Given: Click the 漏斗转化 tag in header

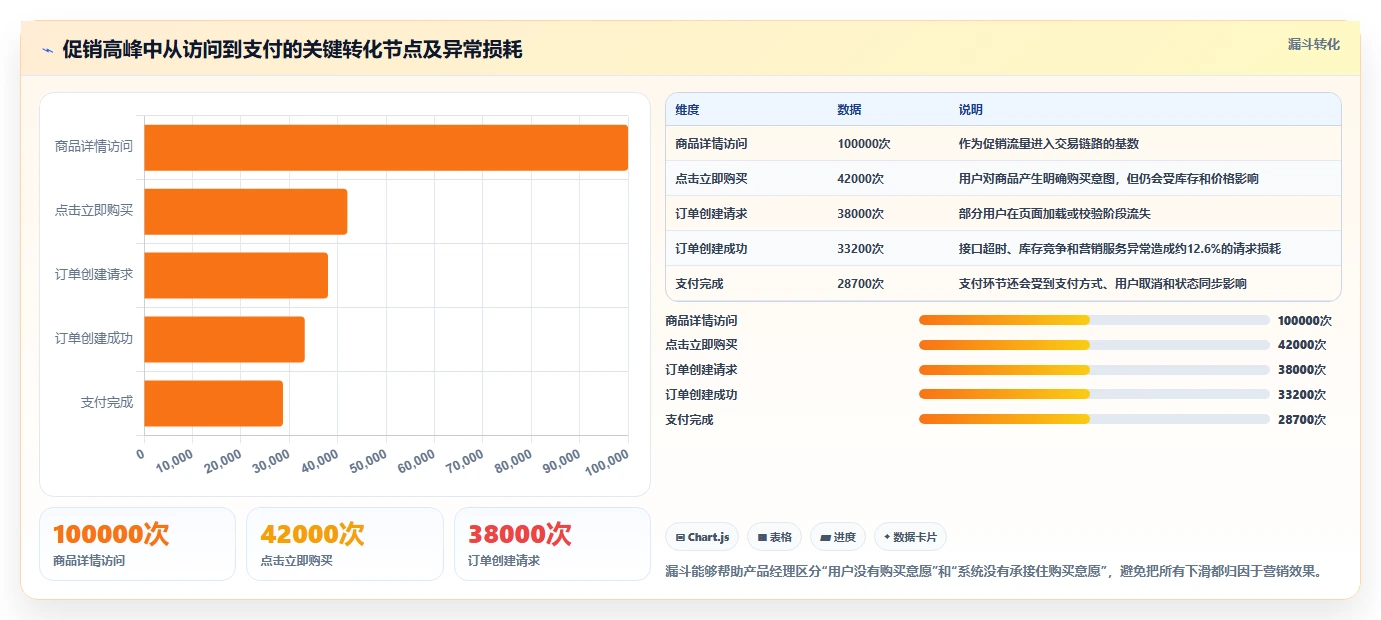Looking at the screenshot, I should pyautogui.click(x=1313, y=44).
